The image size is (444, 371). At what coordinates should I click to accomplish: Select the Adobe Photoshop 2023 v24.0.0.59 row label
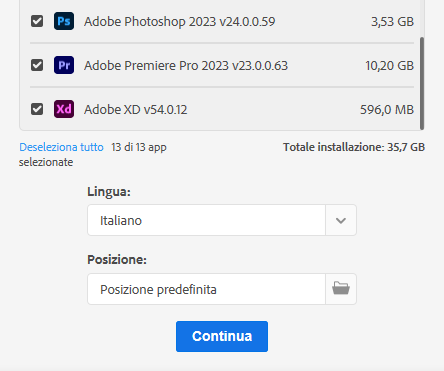179,22
